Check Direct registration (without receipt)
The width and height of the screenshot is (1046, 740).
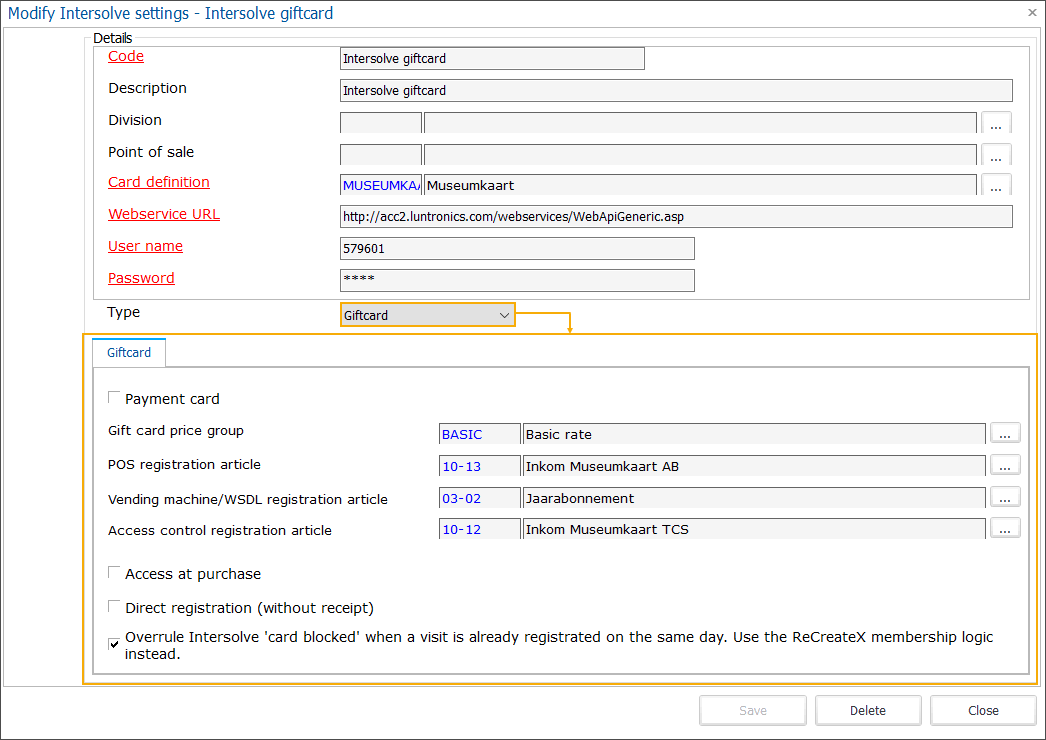pos(114,606)
